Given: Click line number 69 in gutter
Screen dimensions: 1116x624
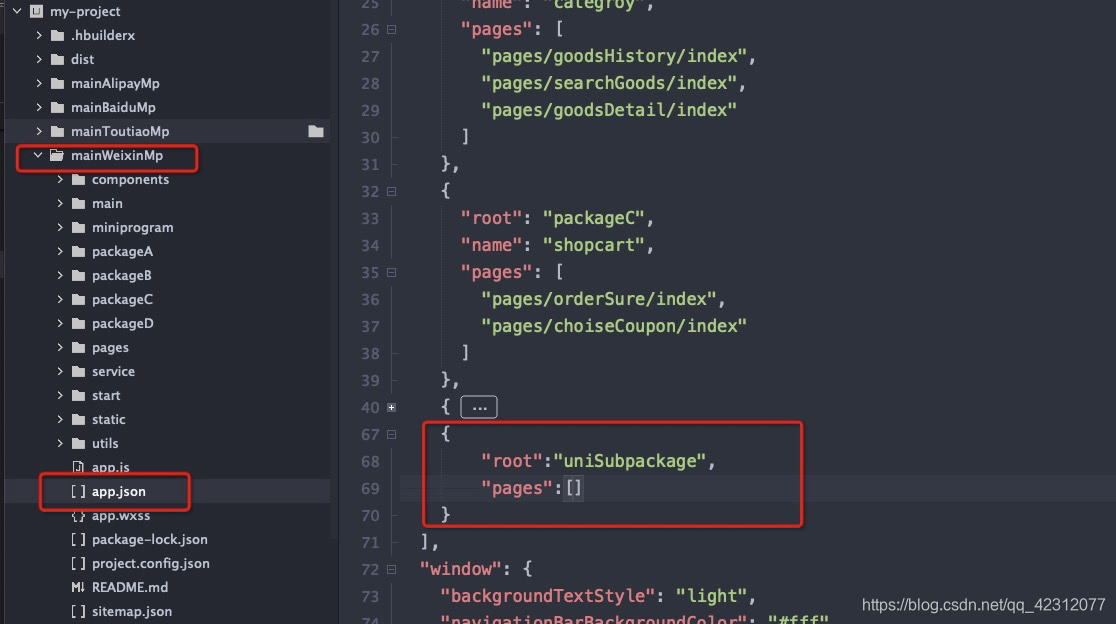Looking at the screenshot, I should click(x=370, y=489).
